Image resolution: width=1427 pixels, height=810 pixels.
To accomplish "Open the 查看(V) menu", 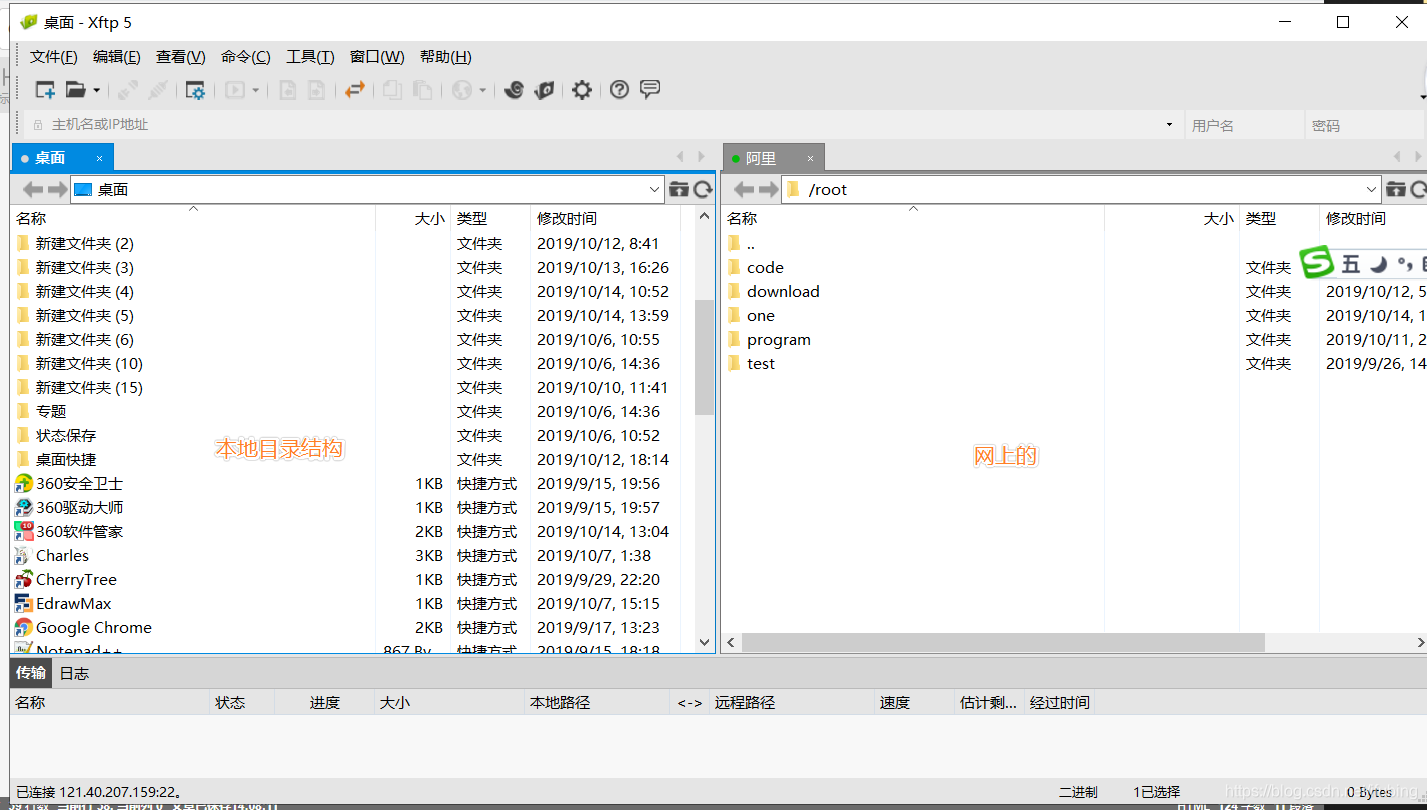I will (x=181, y=57).
